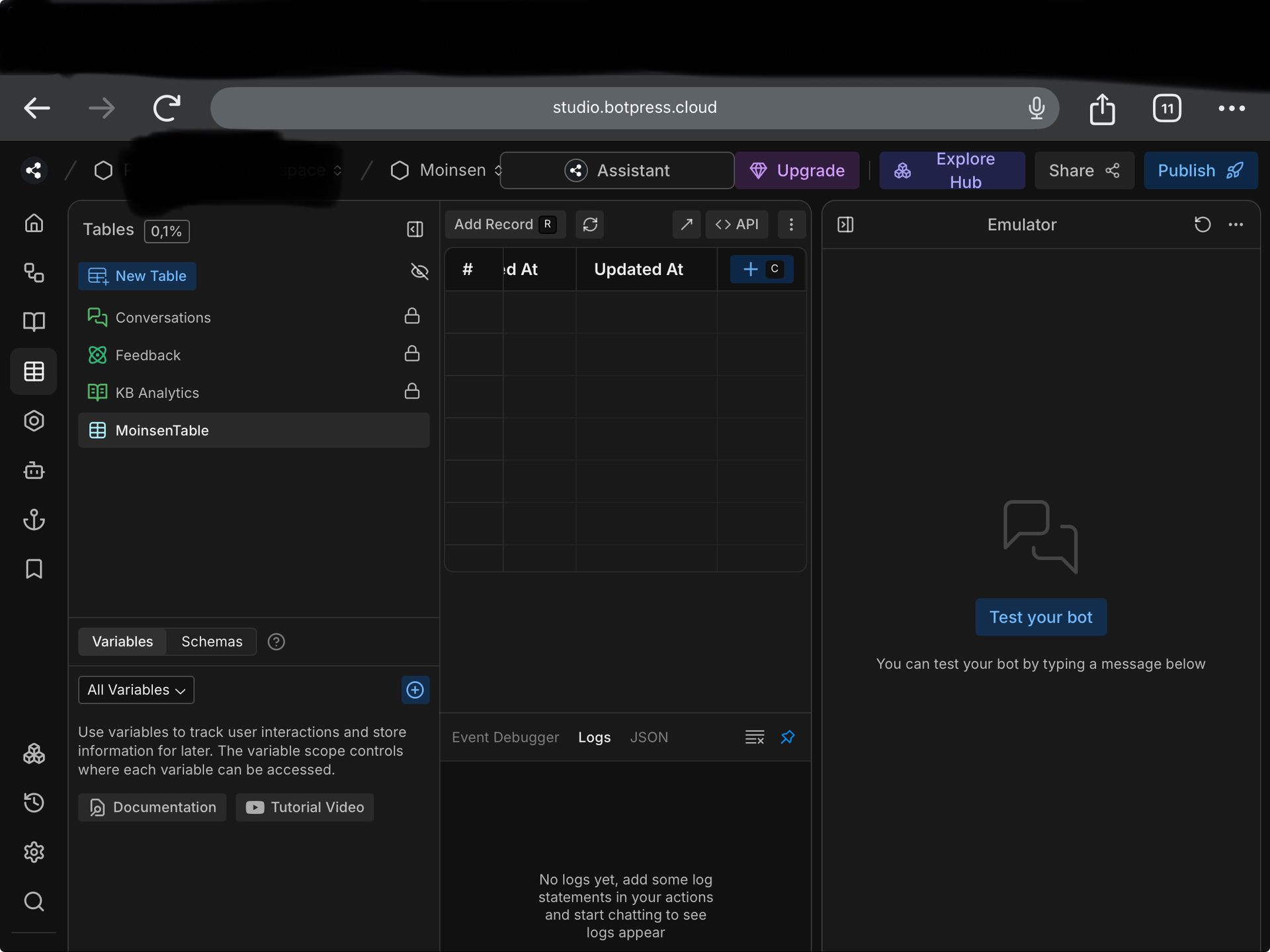Click the Share button
The width and height of the screenshot is (1270, 952).
coord(1084,171)
